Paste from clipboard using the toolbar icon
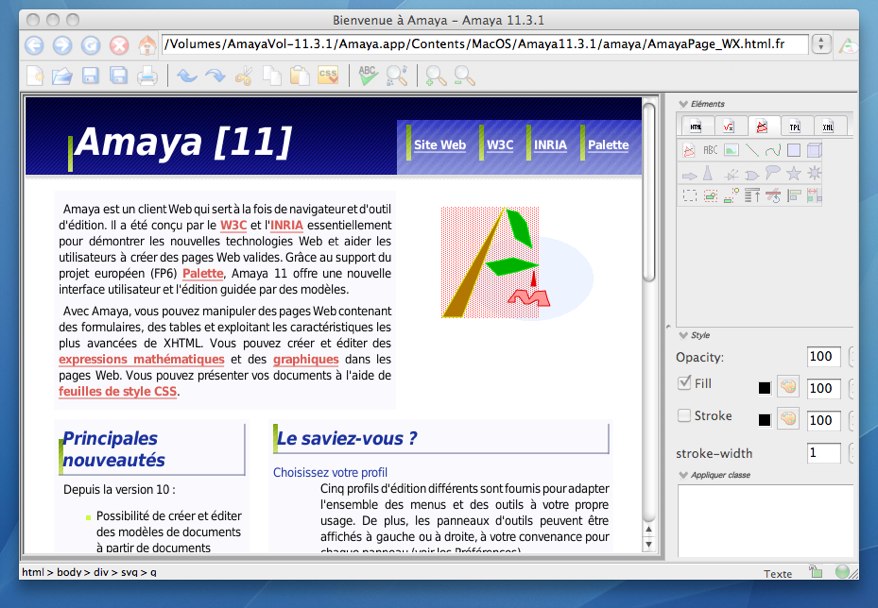 click(x=300, y=75)
